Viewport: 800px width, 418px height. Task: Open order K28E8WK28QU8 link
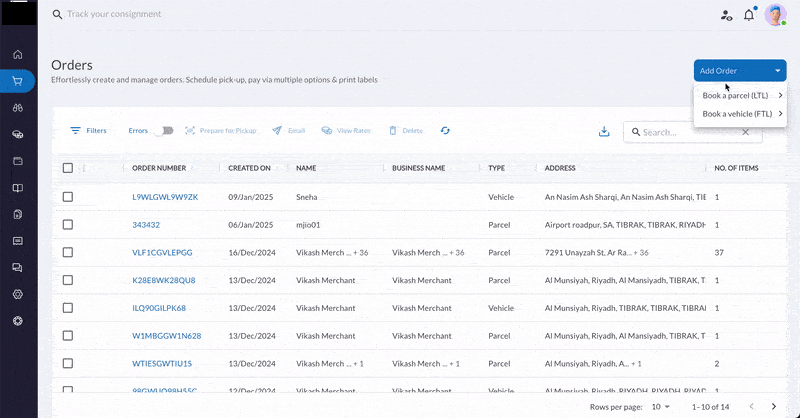tap(164, 280)
